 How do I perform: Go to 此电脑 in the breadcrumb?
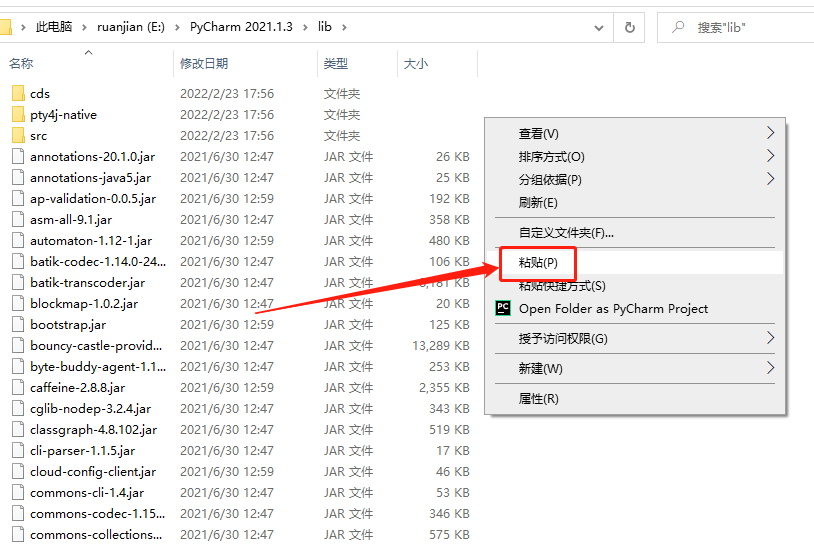(54, 27)
